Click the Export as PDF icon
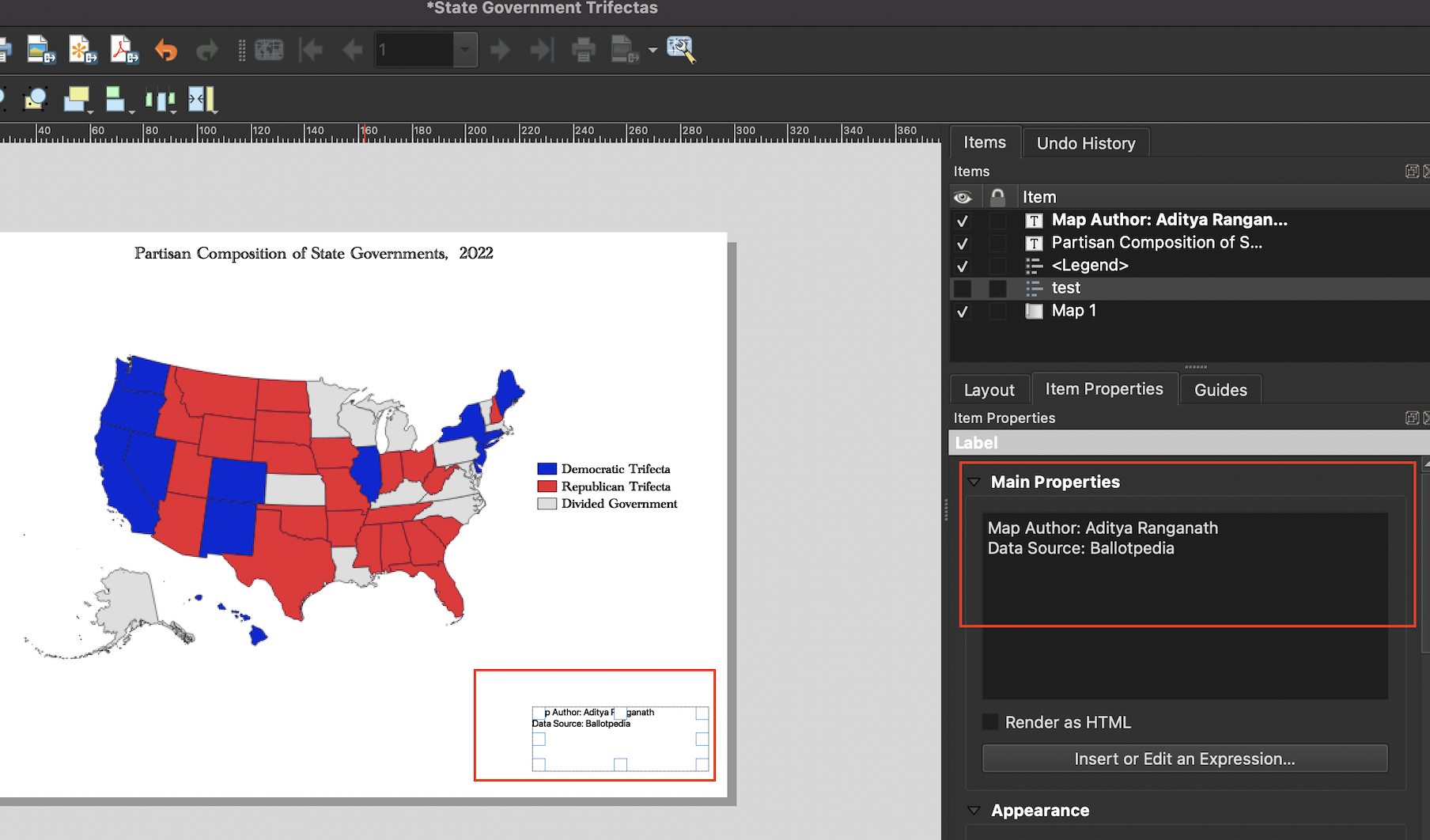1430x840 pixels. point(123,50)
